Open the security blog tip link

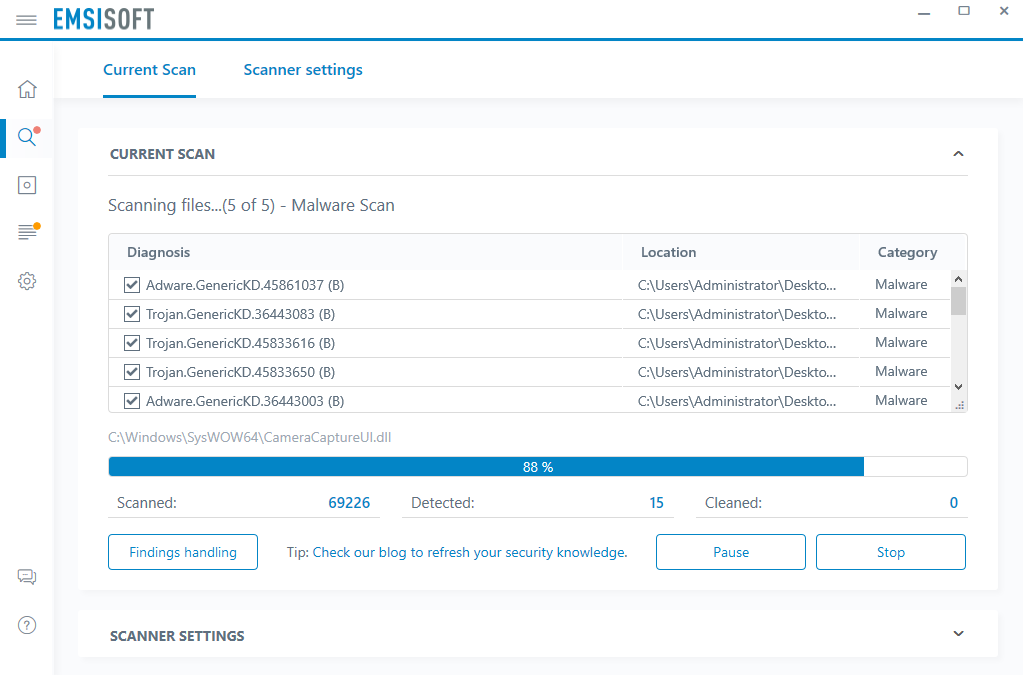pos(468,552)
